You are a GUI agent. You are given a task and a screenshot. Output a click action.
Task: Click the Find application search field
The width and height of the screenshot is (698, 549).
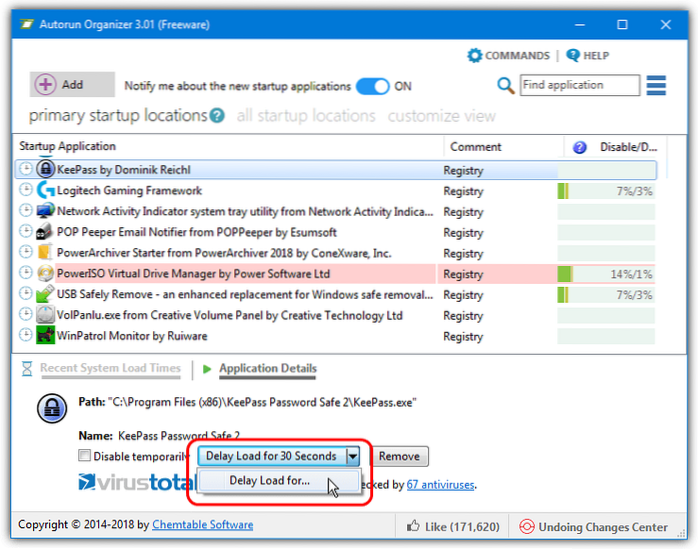pyautogui.click(x=580, y=86)
